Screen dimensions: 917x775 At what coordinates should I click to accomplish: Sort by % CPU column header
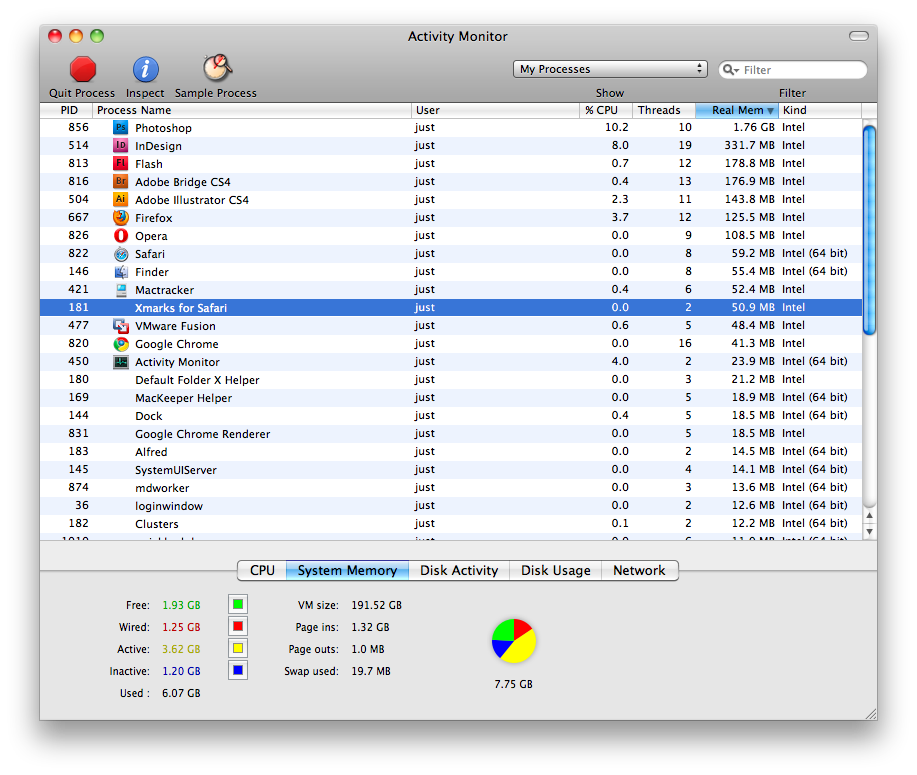(606, 110)
